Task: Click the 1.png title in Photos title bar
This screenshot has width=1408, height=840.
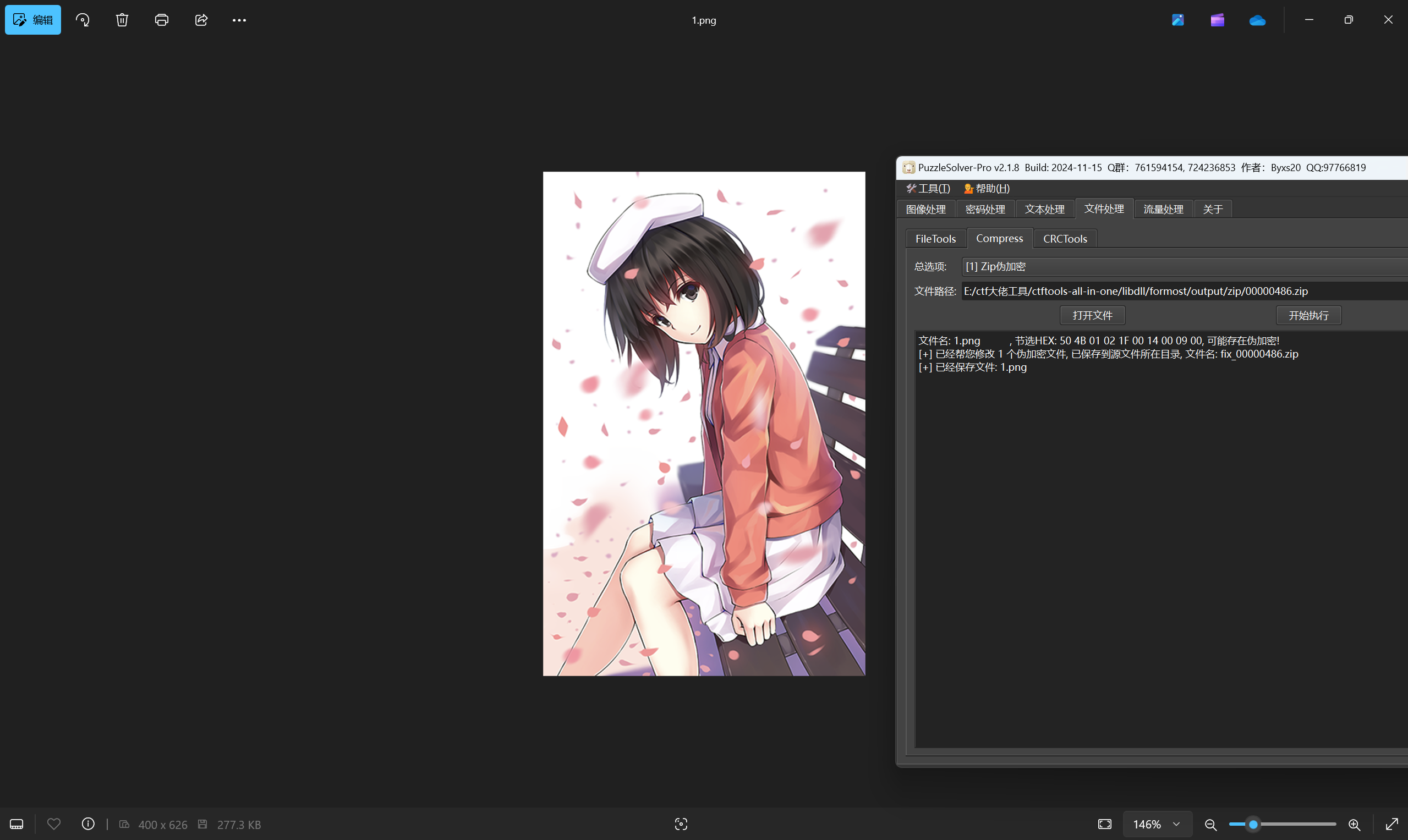Action: 704,20
